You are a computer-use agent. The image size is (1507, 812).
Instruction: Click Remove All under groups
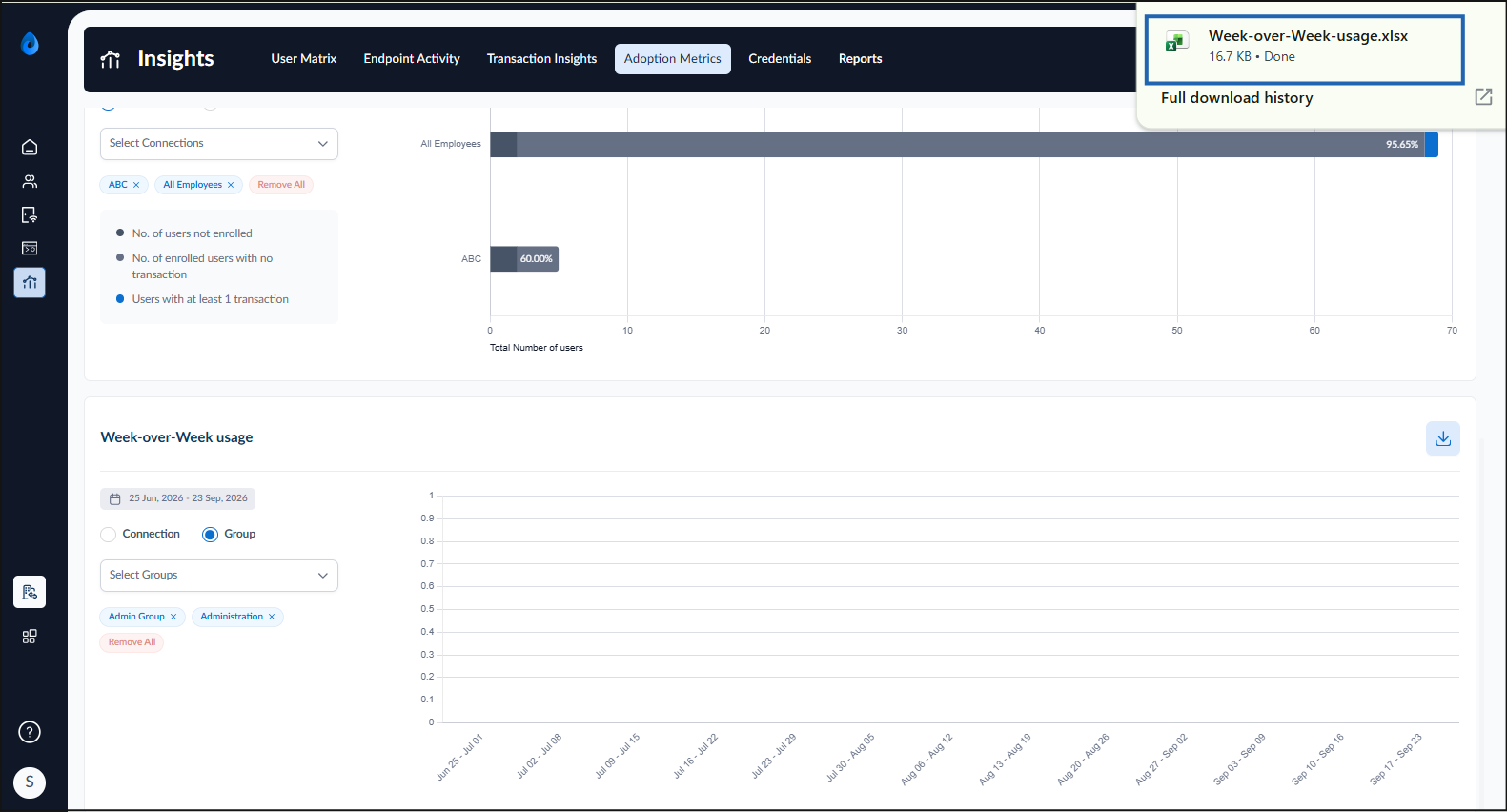[132, 642]
